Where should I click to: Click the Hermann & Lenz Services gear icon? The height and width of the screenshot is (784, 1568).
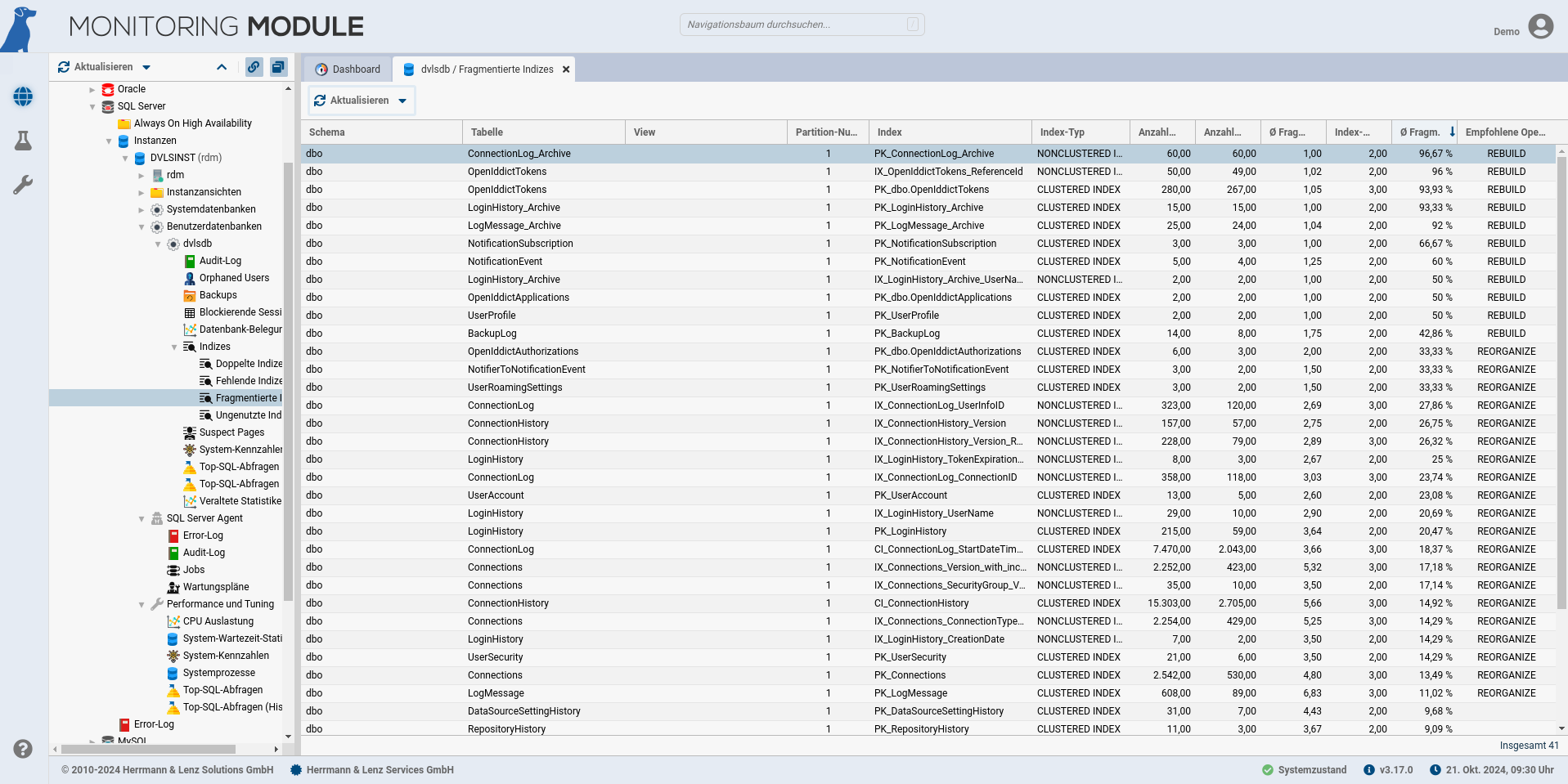point(296,770)
